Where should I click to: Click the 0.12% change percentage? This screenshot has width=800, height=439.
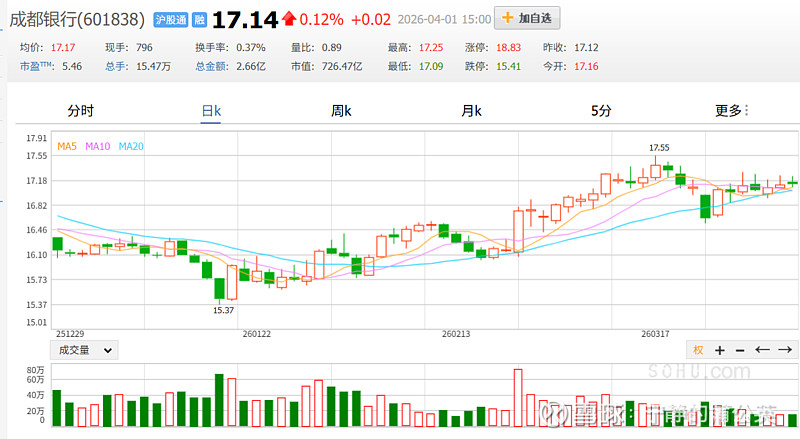[321, 20]
